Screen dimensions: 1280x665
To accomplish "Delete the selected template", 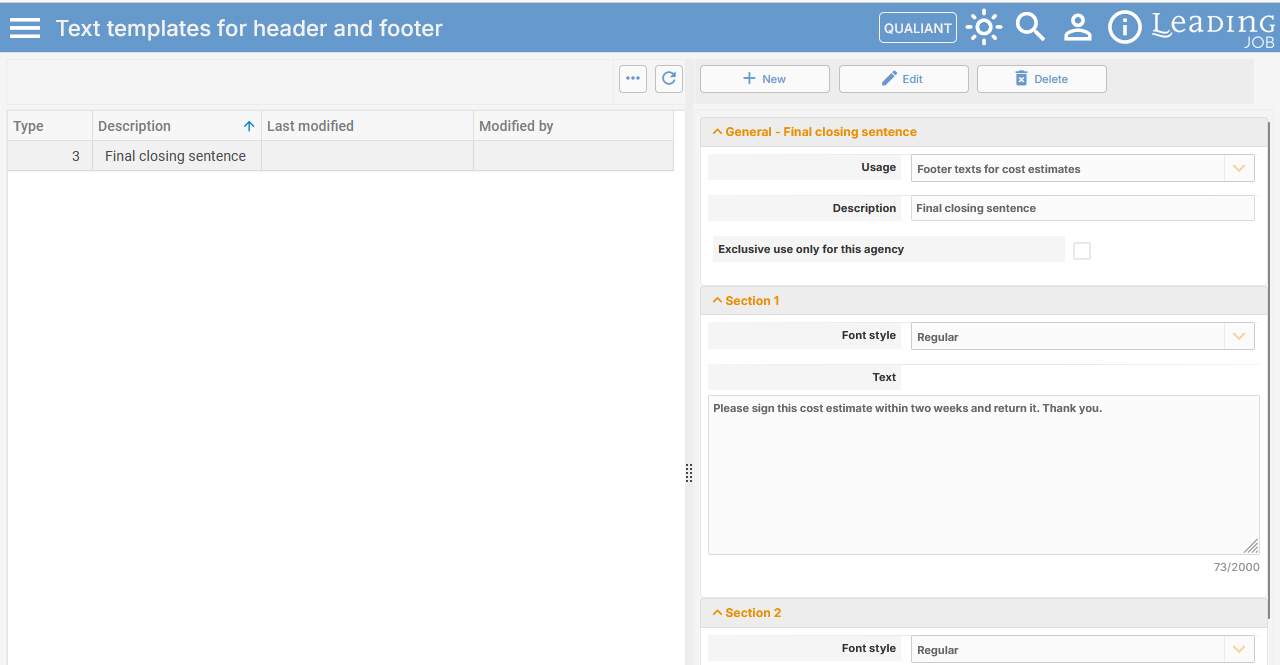I will pyautogui.click(x=1042, y=79).
